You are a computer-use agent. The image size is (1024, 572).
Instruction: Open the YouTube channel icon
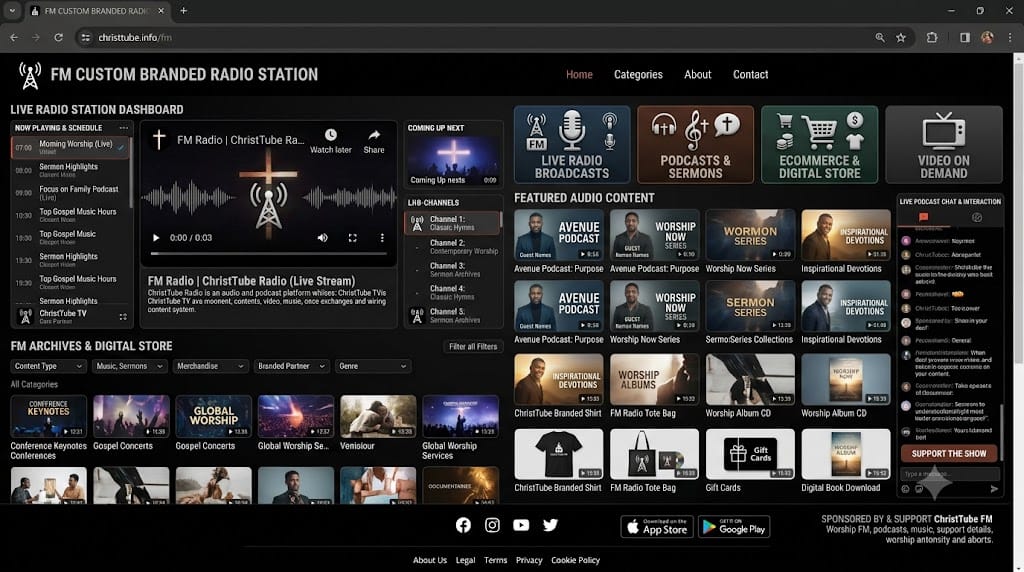(521, 525)
